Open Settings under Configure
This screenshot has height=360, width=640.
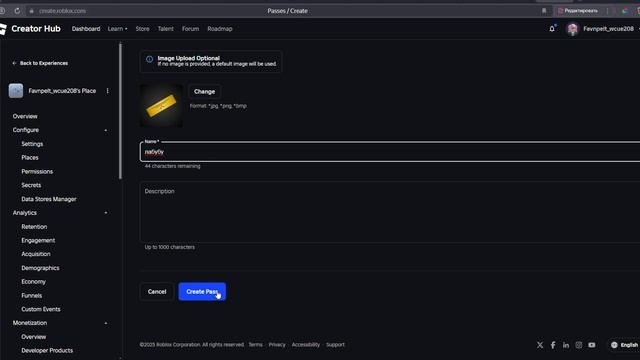click(x=32, y=144)
